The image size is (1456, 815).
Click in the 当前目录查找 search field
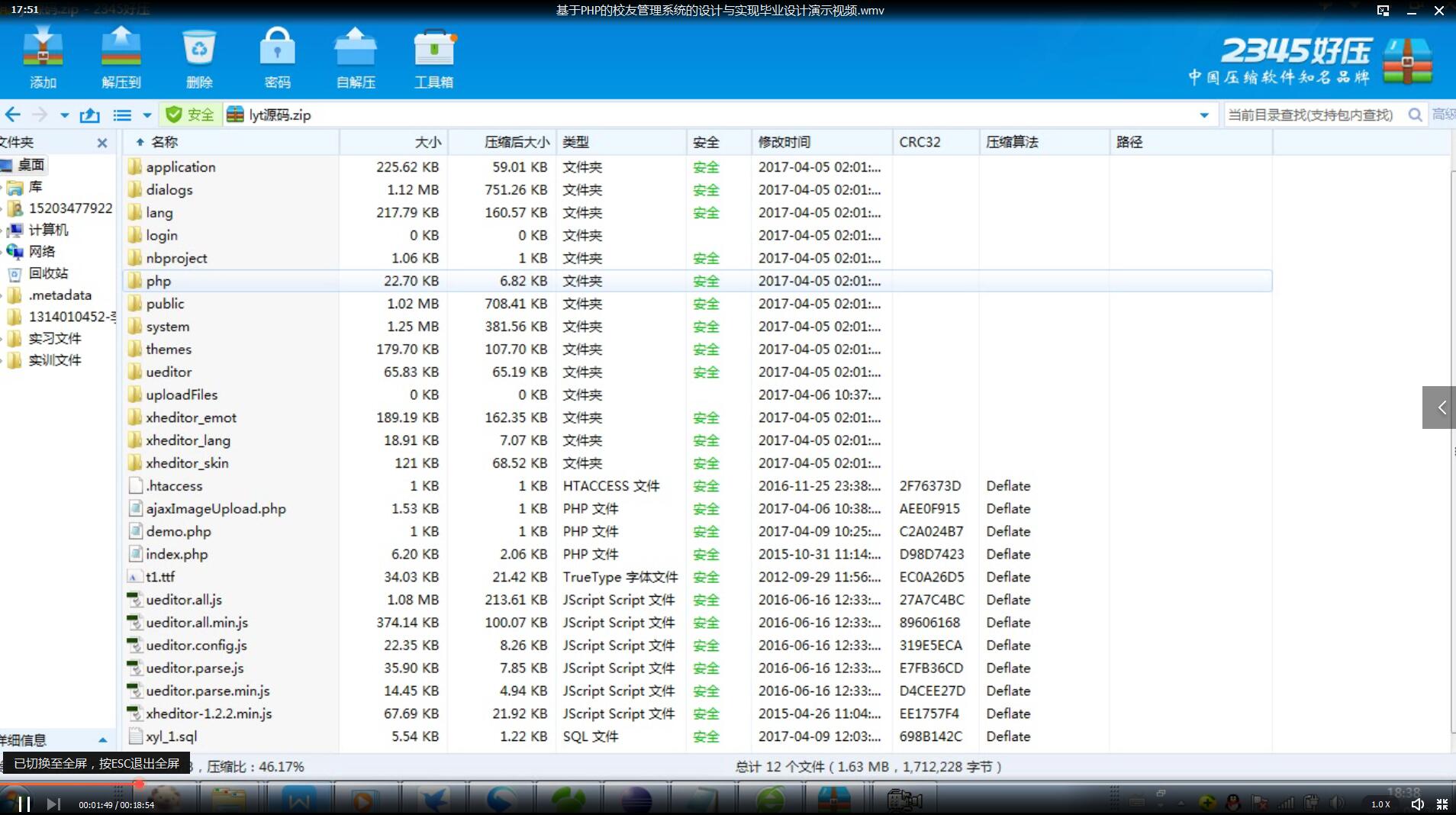tap(1311, 114)
